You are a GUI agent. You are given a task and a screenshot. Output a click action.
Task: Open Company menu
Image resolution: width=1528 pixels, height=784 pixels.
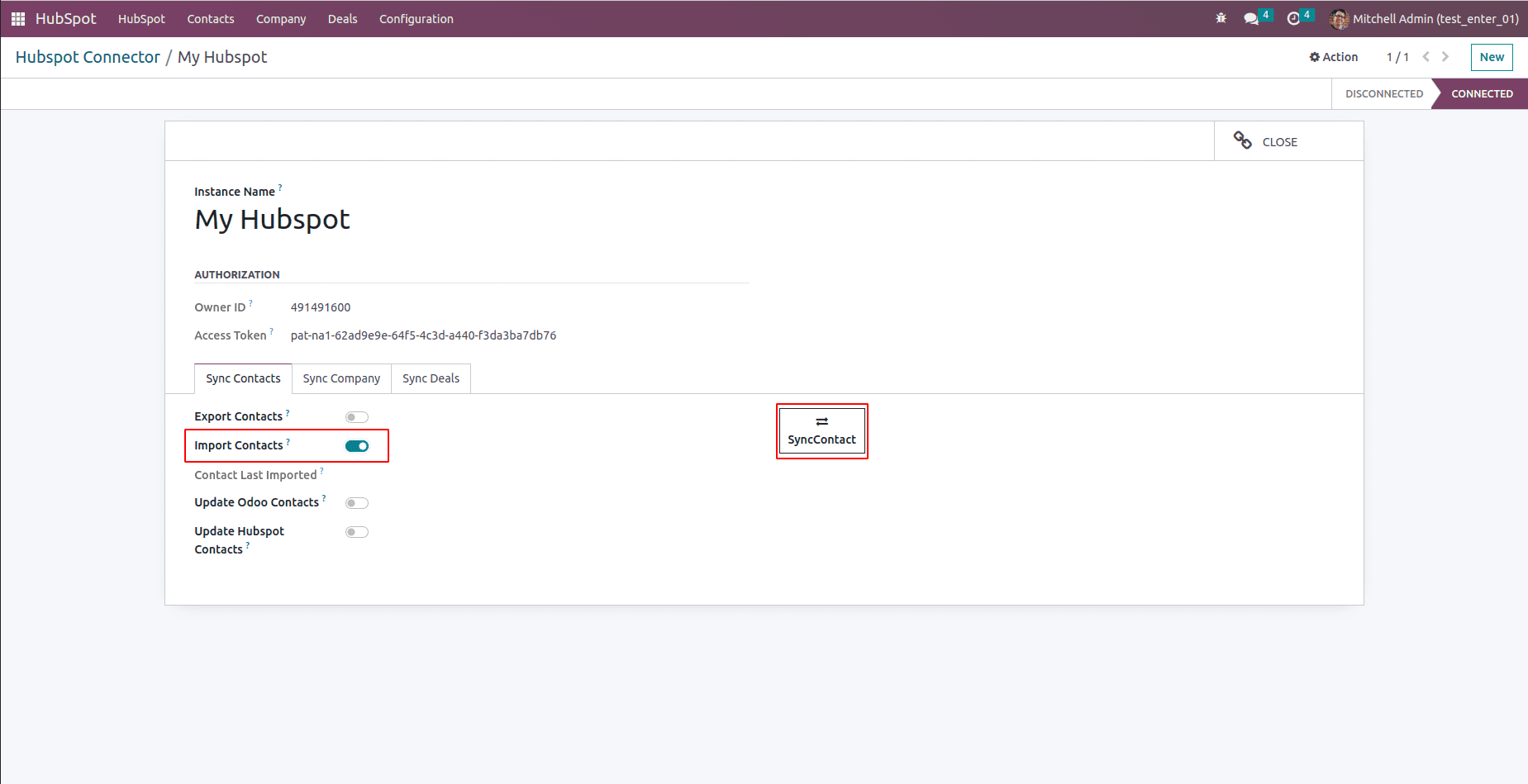pyautogui.click(x=281, y=18)
